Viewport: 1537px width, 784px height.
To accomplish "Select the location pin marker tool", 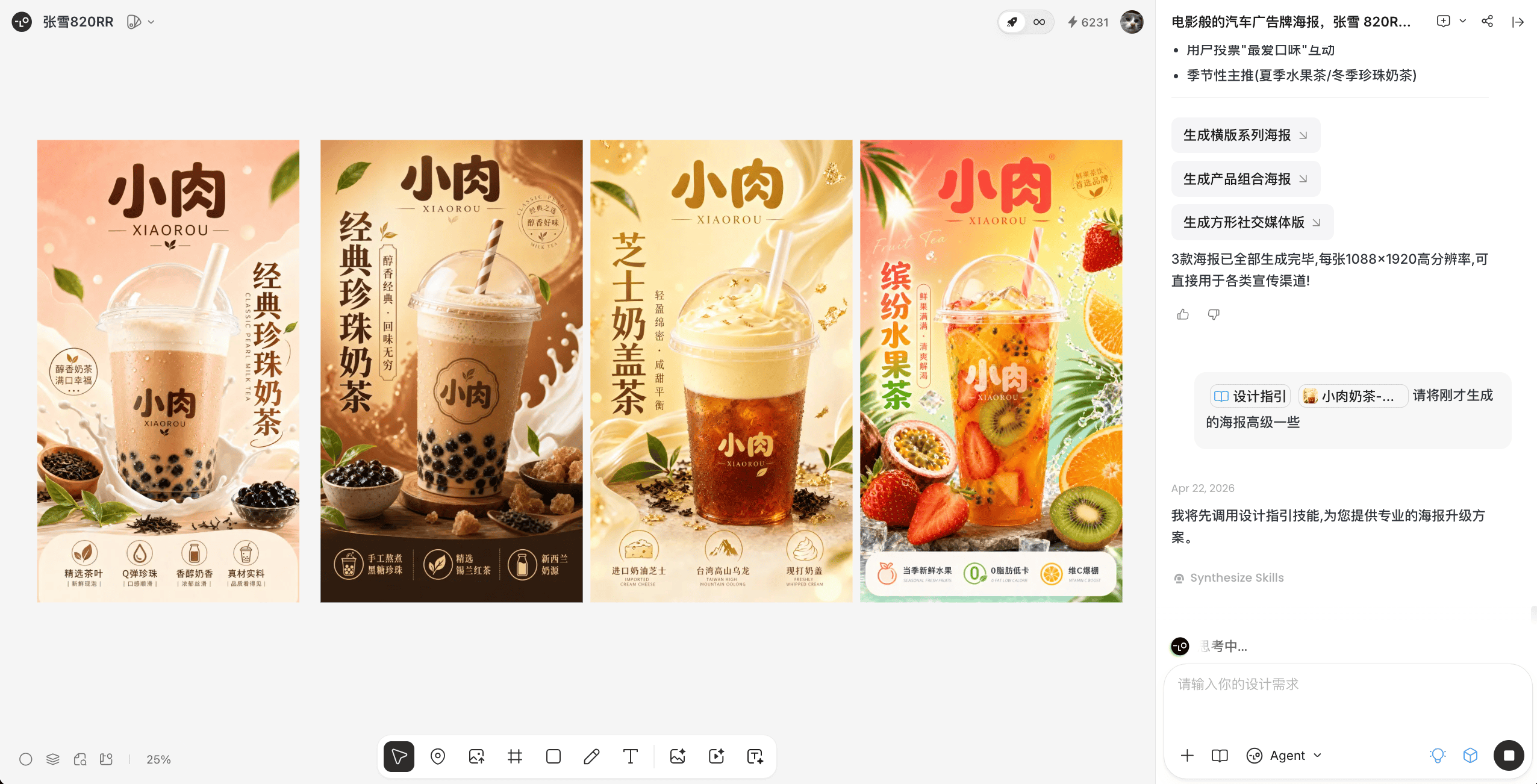I will coord(438,757).
